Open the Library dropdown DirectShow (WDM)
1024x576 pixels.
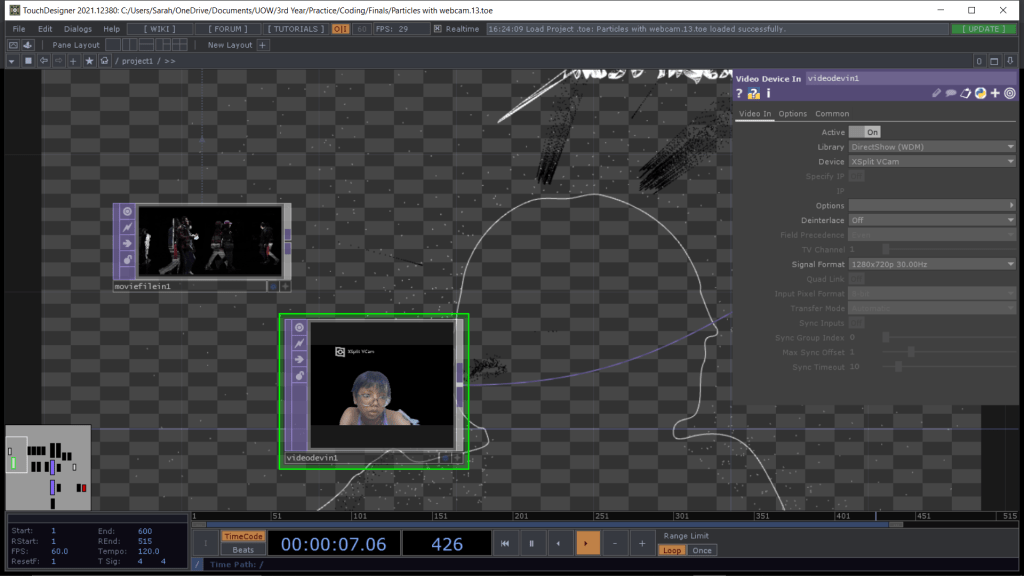pyautogui.click(x=932, y=147)
